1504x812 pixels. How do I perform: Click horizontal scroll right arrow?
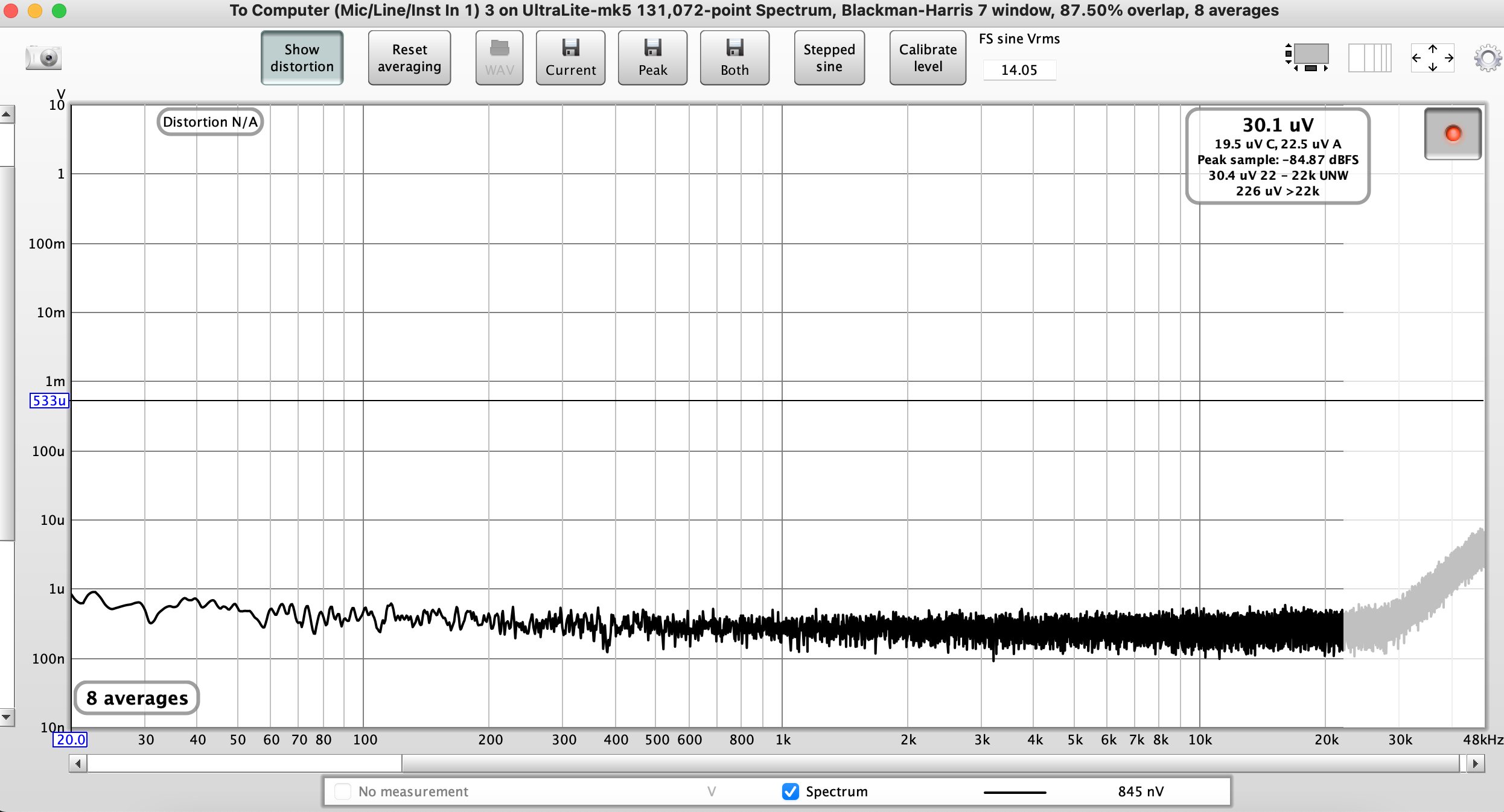click(1475, 764)
